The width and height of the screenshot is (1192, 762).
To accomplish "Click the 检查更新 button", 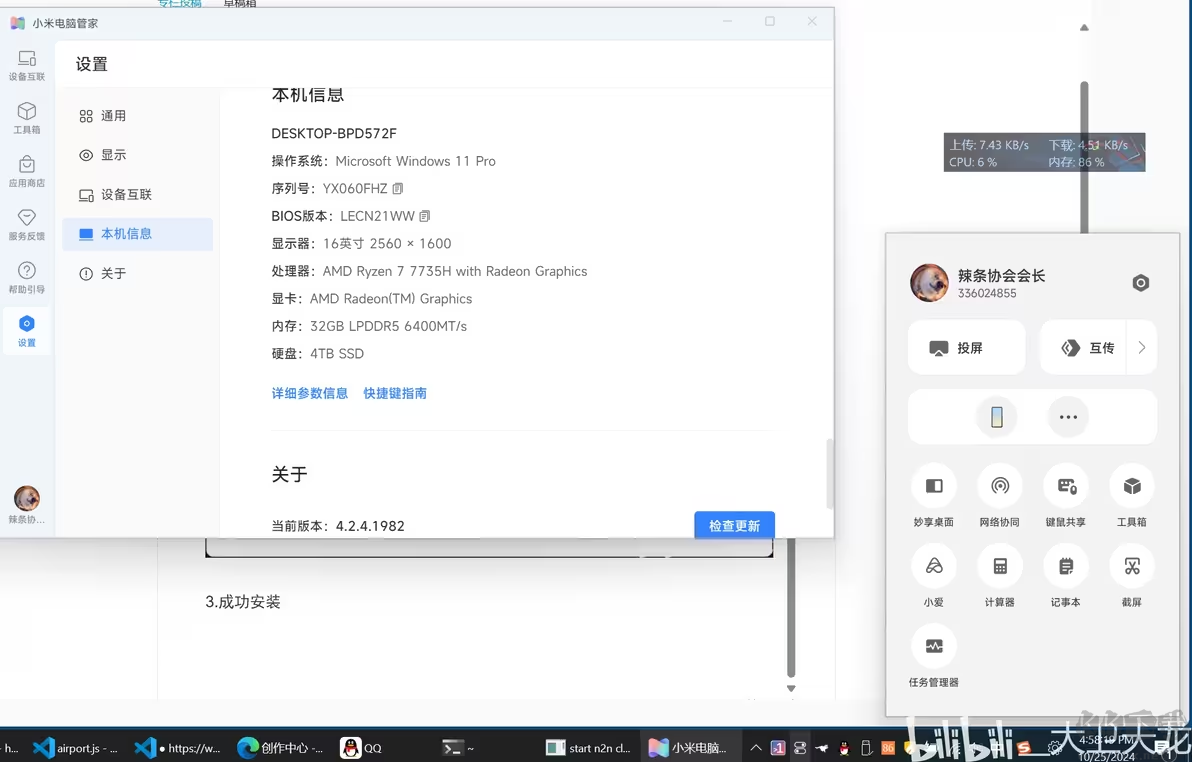I will (734, 525).
